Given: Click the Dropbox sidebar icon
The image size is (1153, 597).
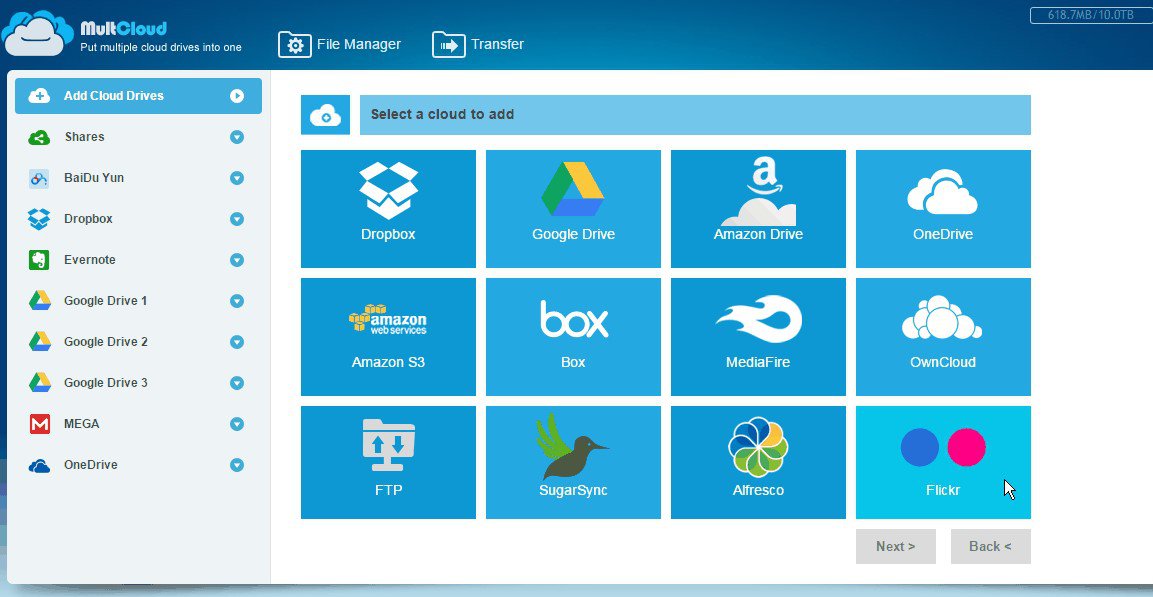Looking at the screenshot, I should [x=39, y=219].
